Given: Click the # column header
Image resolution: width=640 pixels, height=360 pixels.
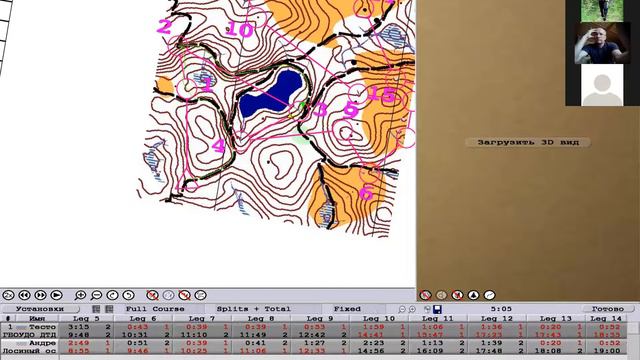Looking at the screenshot, I should click(8, 318).
